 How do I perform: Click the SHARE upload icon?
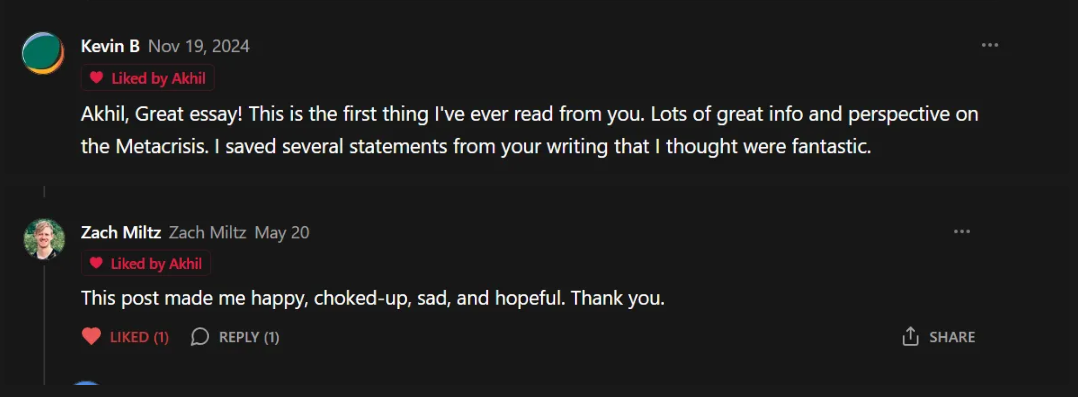tap(910, 336)
